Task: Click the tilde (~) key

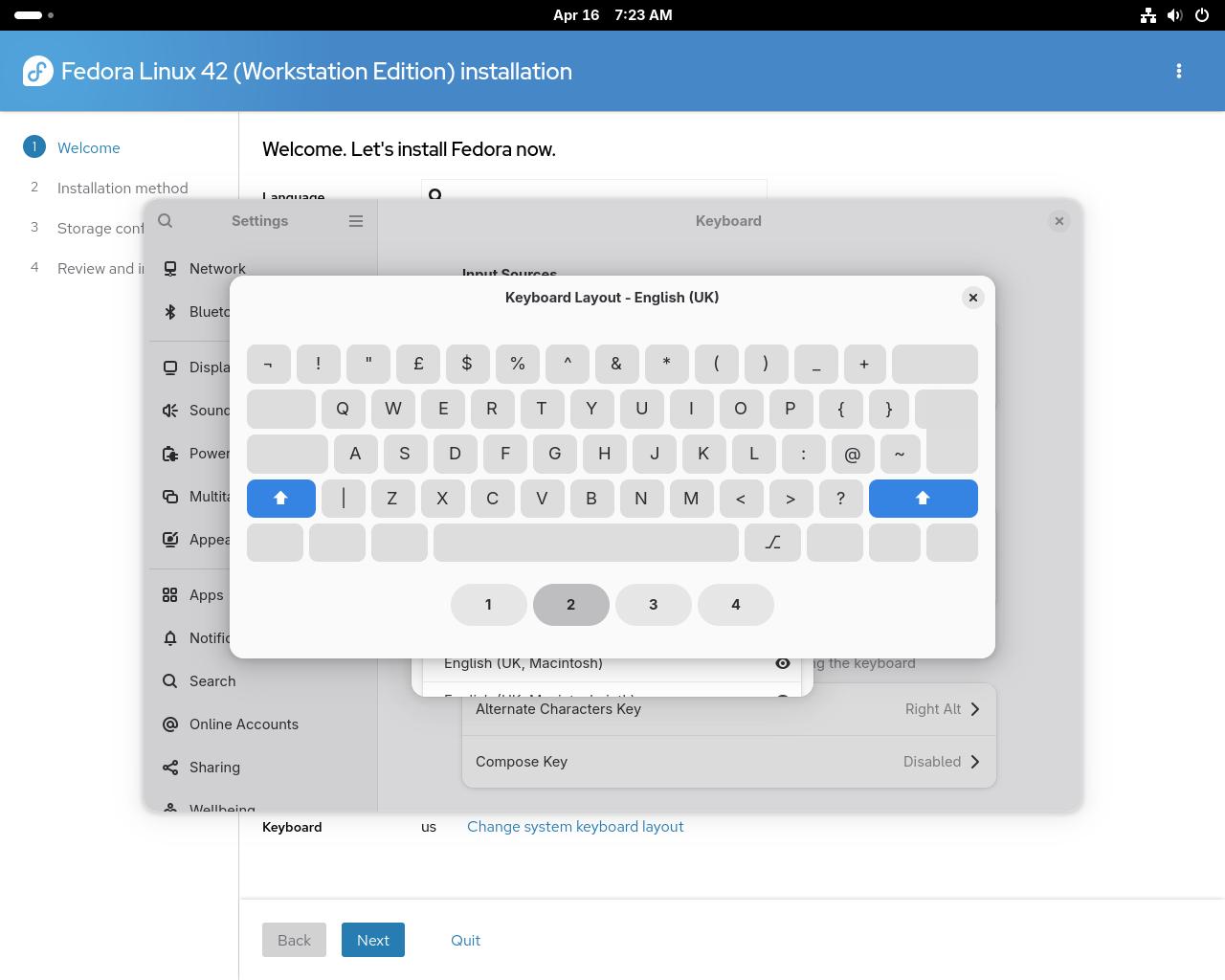Action: (900, 454)
